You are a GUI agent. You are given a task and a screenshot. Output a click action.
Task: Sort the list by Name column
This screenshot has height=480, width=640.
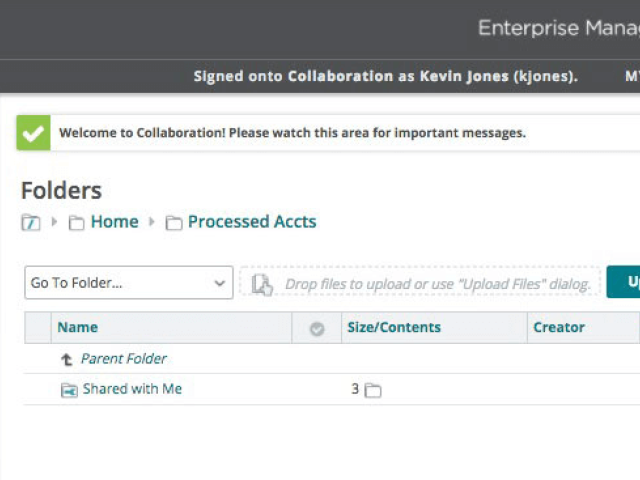coord(78,327)
